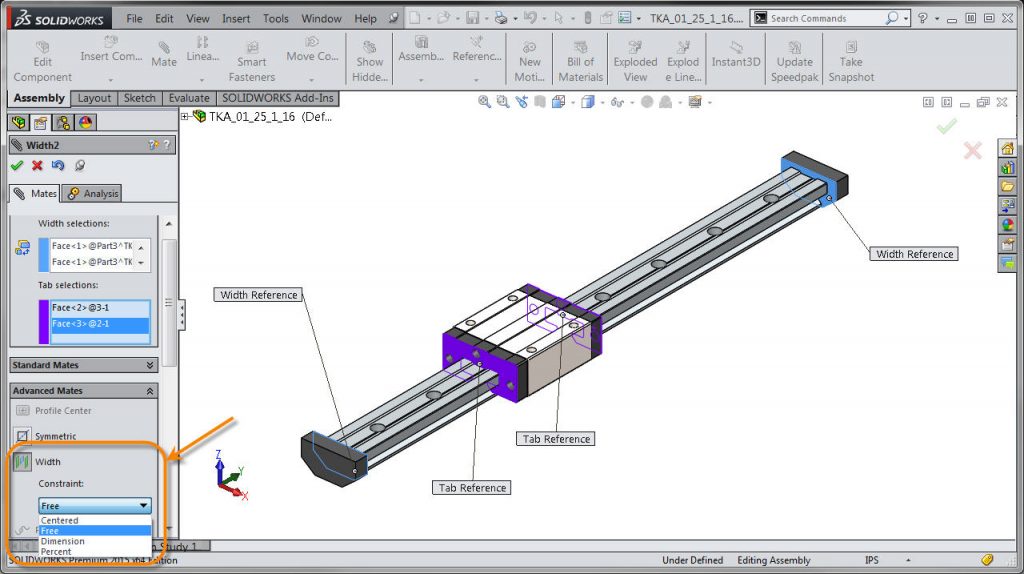Expand the Standard Mates section
The width and height of the screenshot is (1024, 574).
click(150, 365)
